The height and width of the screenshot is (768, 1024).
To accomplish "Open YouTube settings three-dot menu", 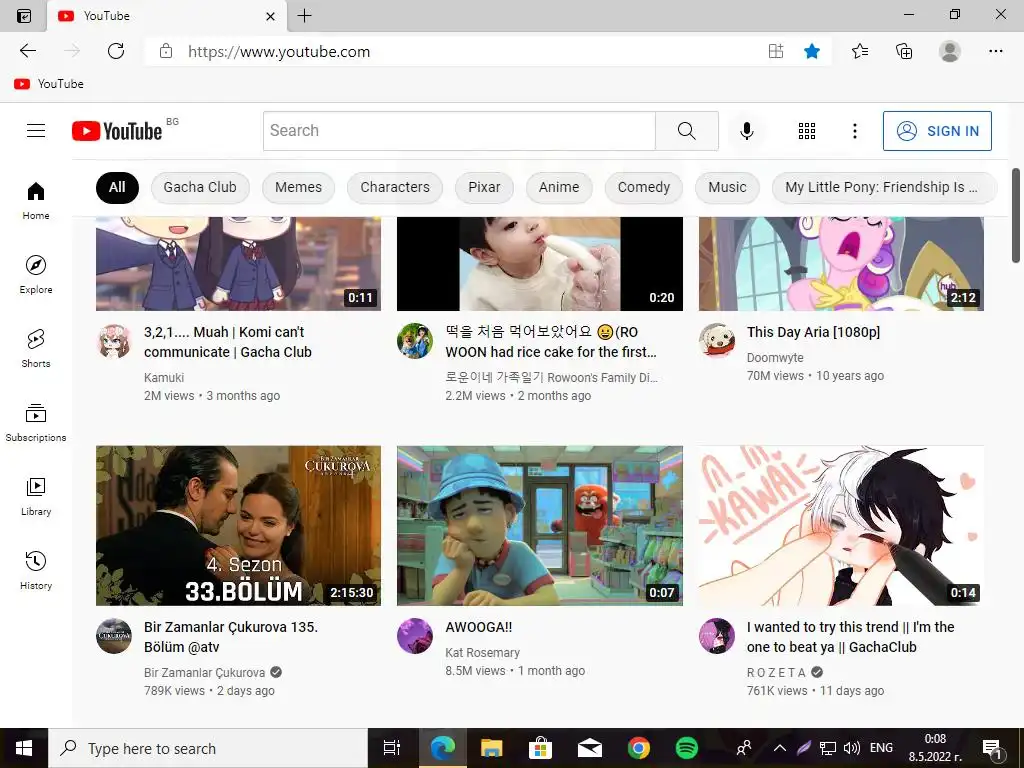I will coord(854,131).
